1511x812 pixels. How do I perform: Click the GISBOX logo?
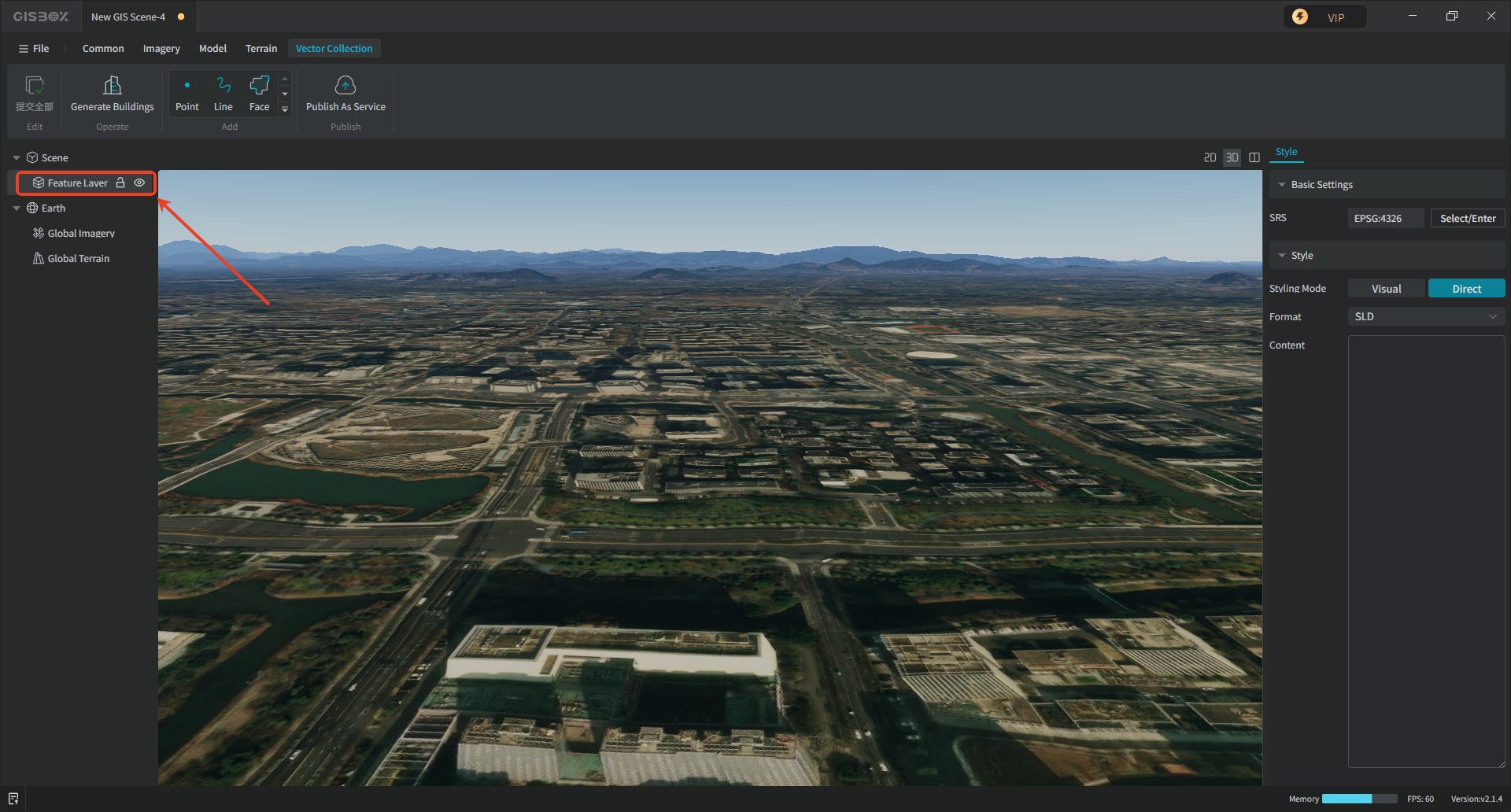pyautogui.click(x=41, y=17)
